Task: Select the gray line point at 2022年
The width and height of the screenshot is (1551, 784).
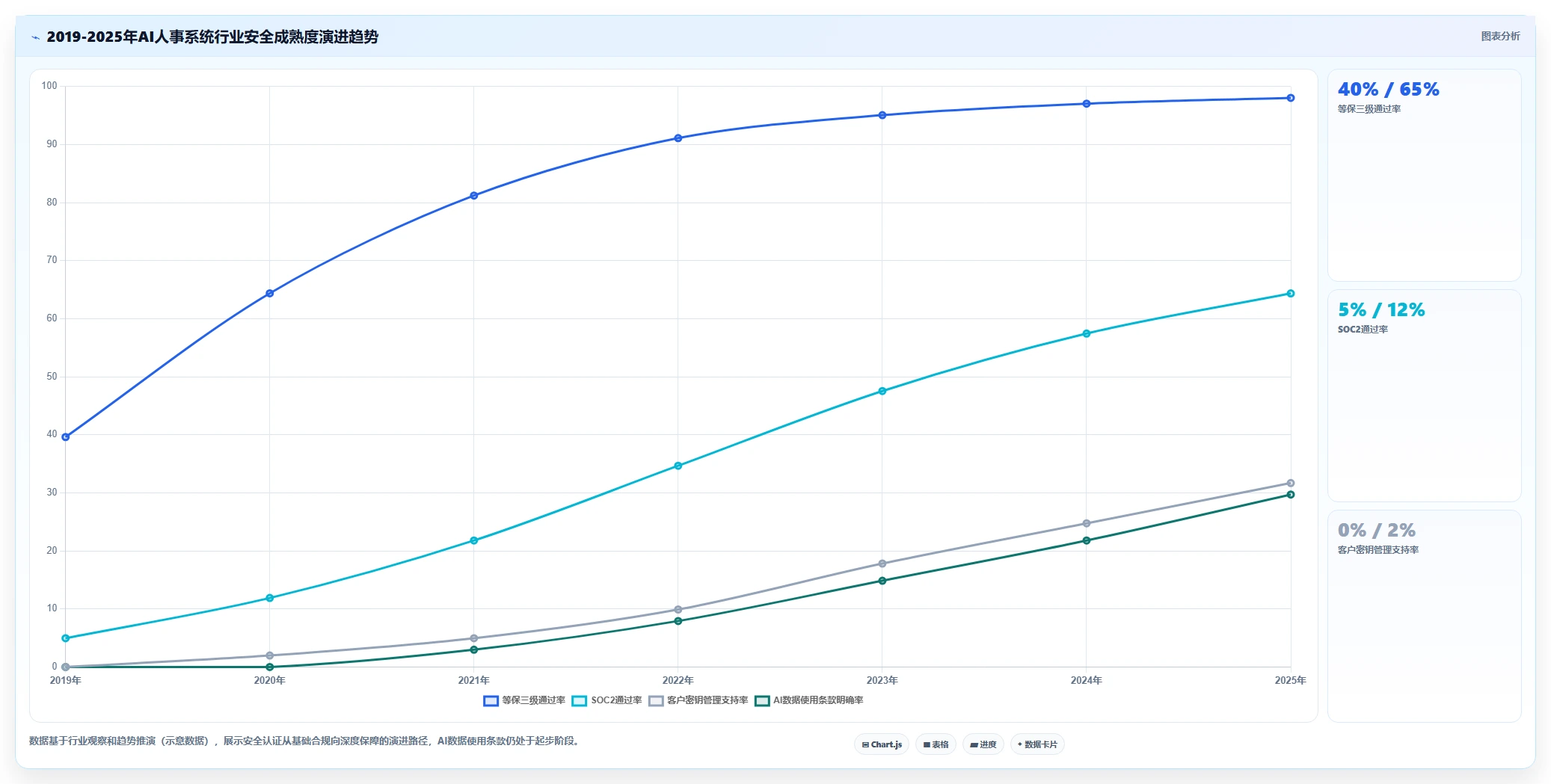Action: (678, 610)
